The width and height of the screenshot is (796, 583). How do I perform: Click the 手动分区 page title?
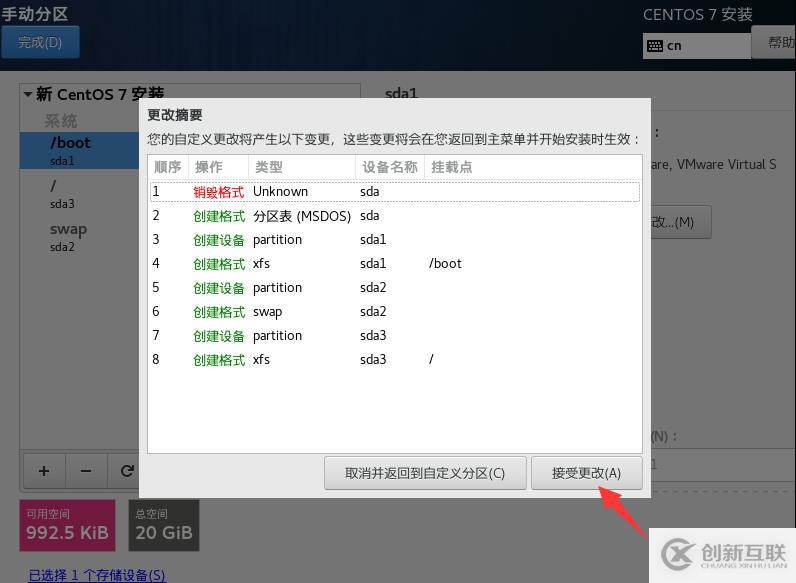[x=35, y=14]
